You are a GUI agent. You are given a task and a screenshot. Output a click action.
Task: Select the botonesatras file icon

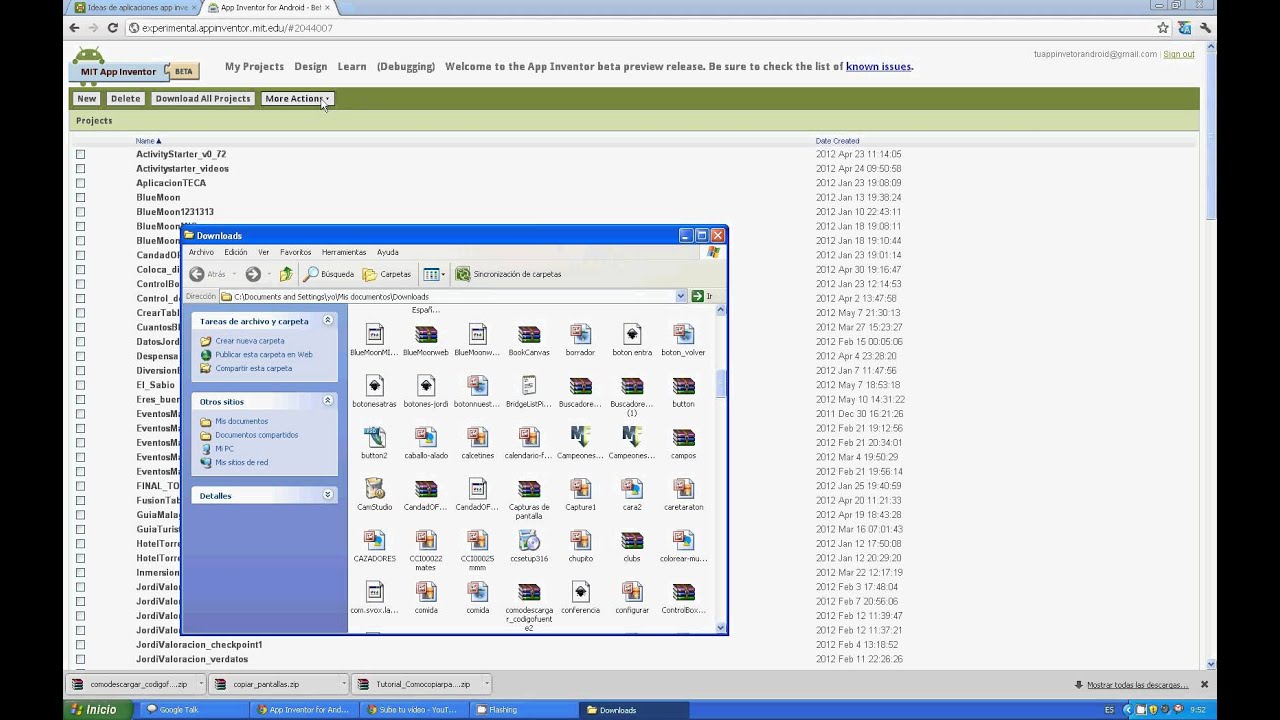[374, 386]
